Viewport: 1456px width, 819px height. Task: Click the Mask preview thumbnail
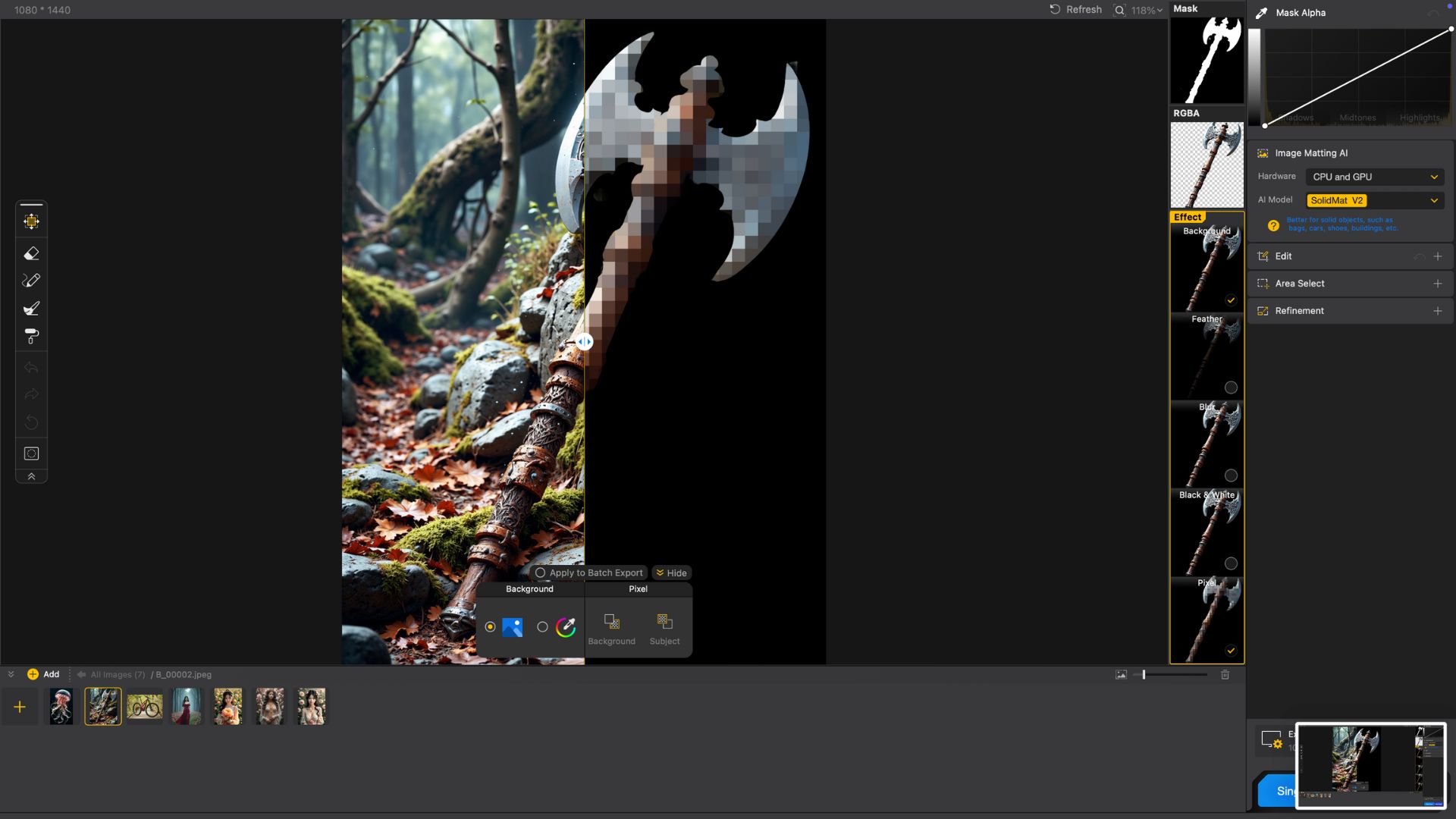click(x=1207, y=60)
